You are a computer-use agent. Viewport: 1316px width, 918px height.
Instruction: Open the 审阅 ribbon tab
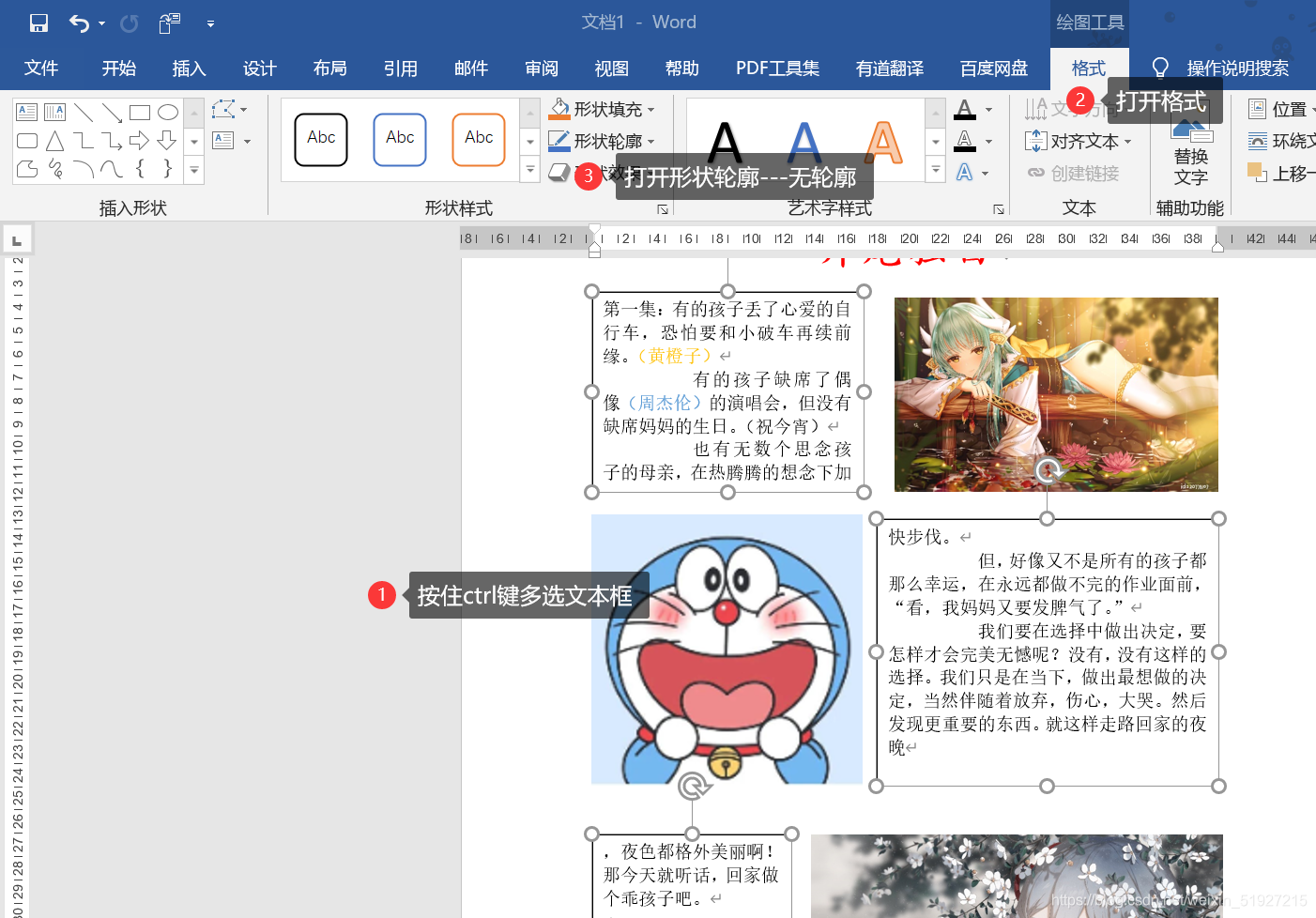coord(542,69)
